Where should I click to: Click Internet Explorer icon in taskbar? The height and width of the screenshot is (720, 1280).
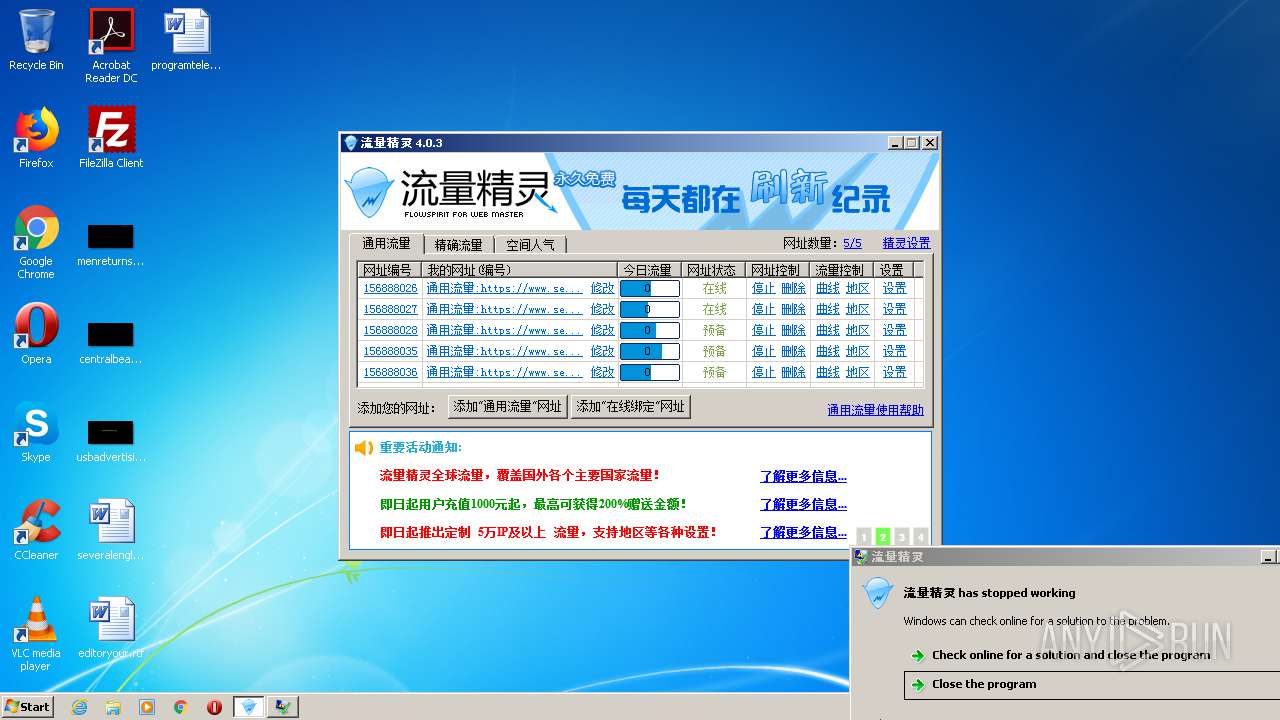click(79, 707)
